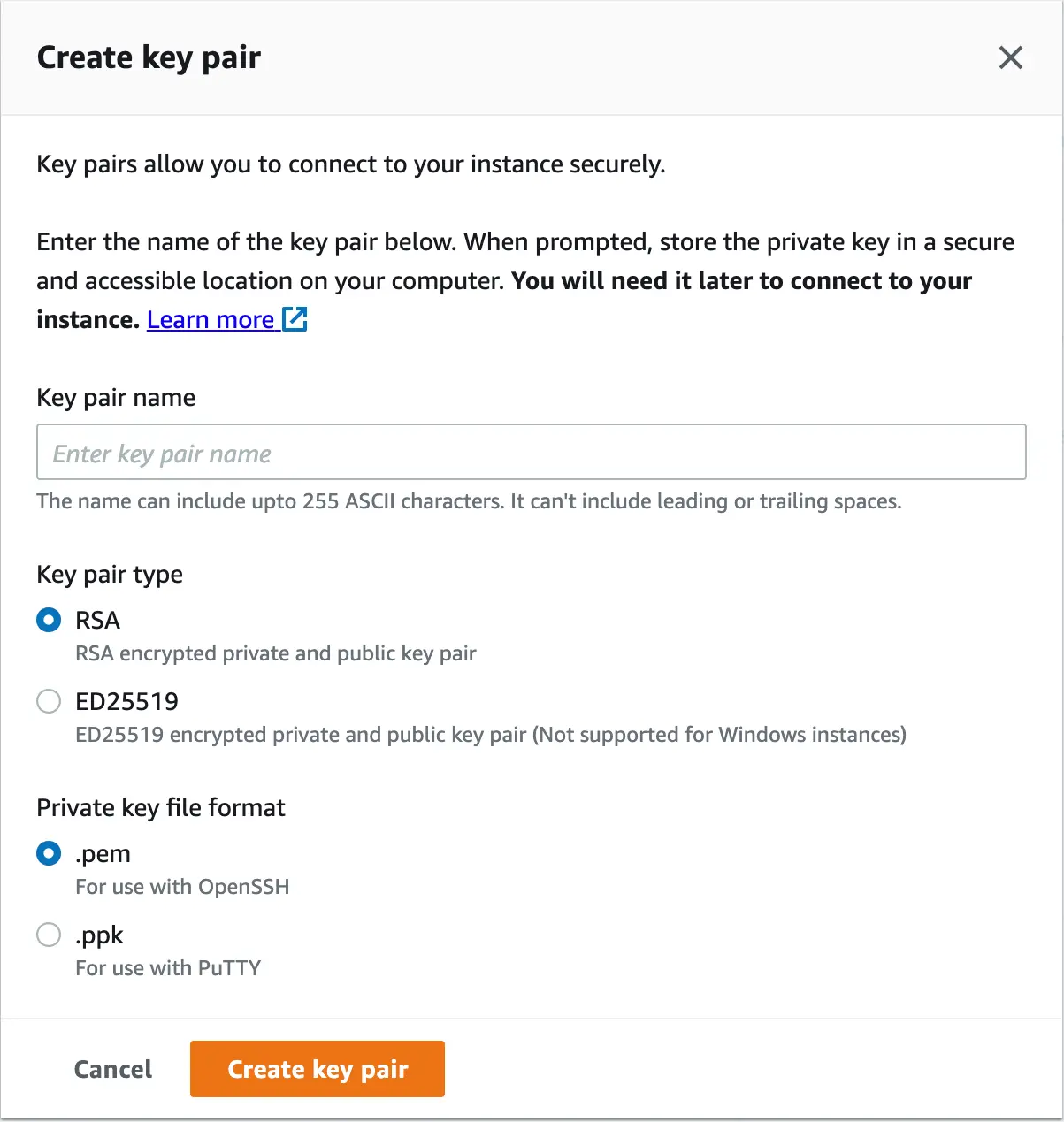Click the Key pair type section heading
This screenshot has width=1064, height=1122.
pyautogui.click(x=109, y=575)
